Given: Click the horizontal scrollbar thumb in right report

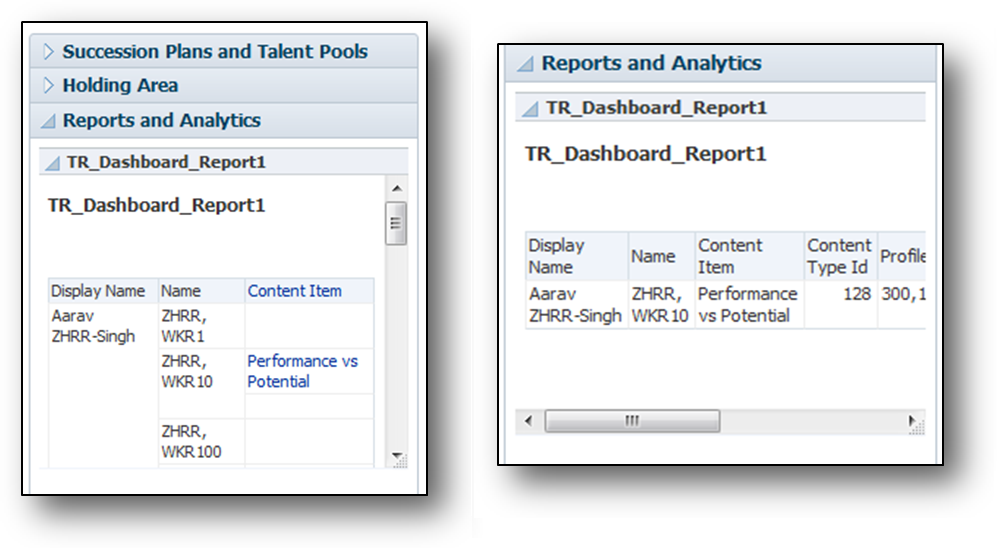Looking at the screenshot, I should [631, 421].
